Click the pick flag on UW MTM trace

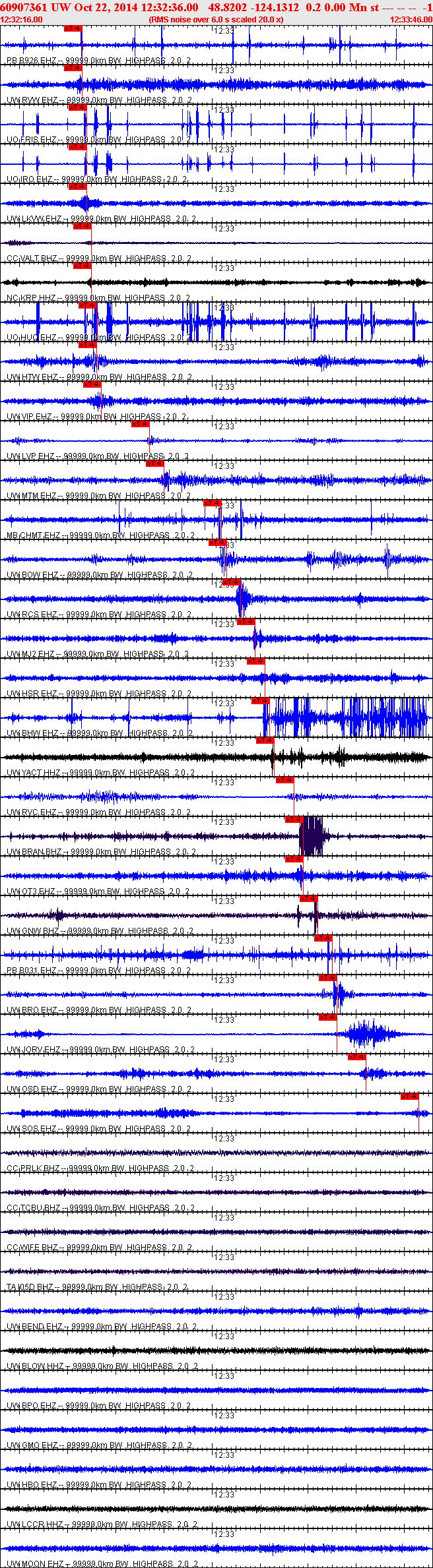tap(154, 464)
